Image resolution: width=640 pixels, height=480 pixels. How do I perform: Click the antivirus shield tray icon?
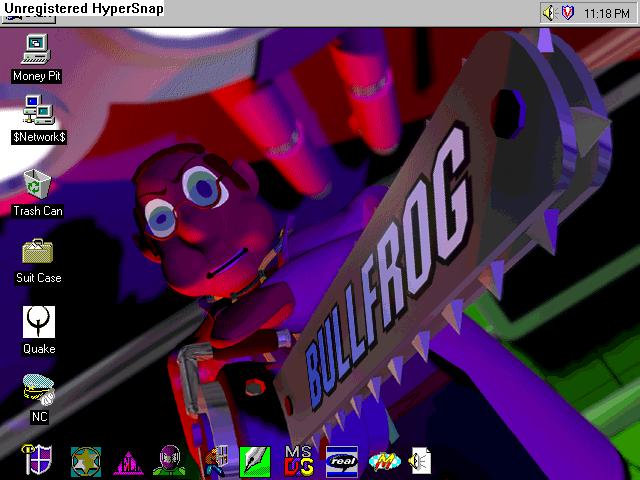tap(566, 13)
